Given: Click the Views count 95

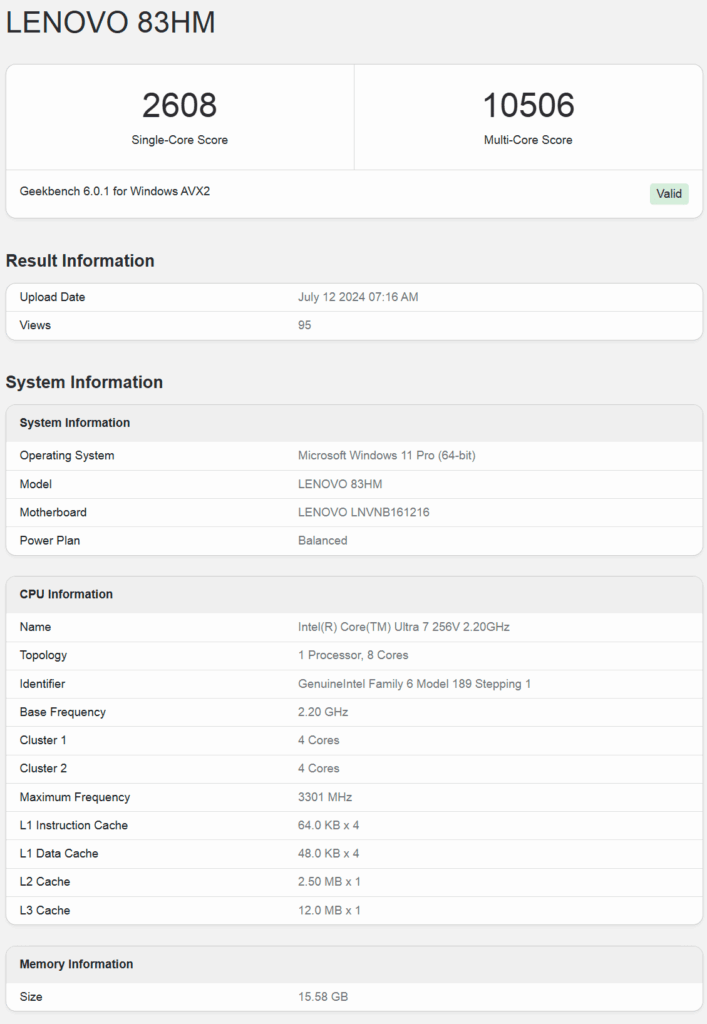Looking at the screenshot, I should (x=304, y=325).
